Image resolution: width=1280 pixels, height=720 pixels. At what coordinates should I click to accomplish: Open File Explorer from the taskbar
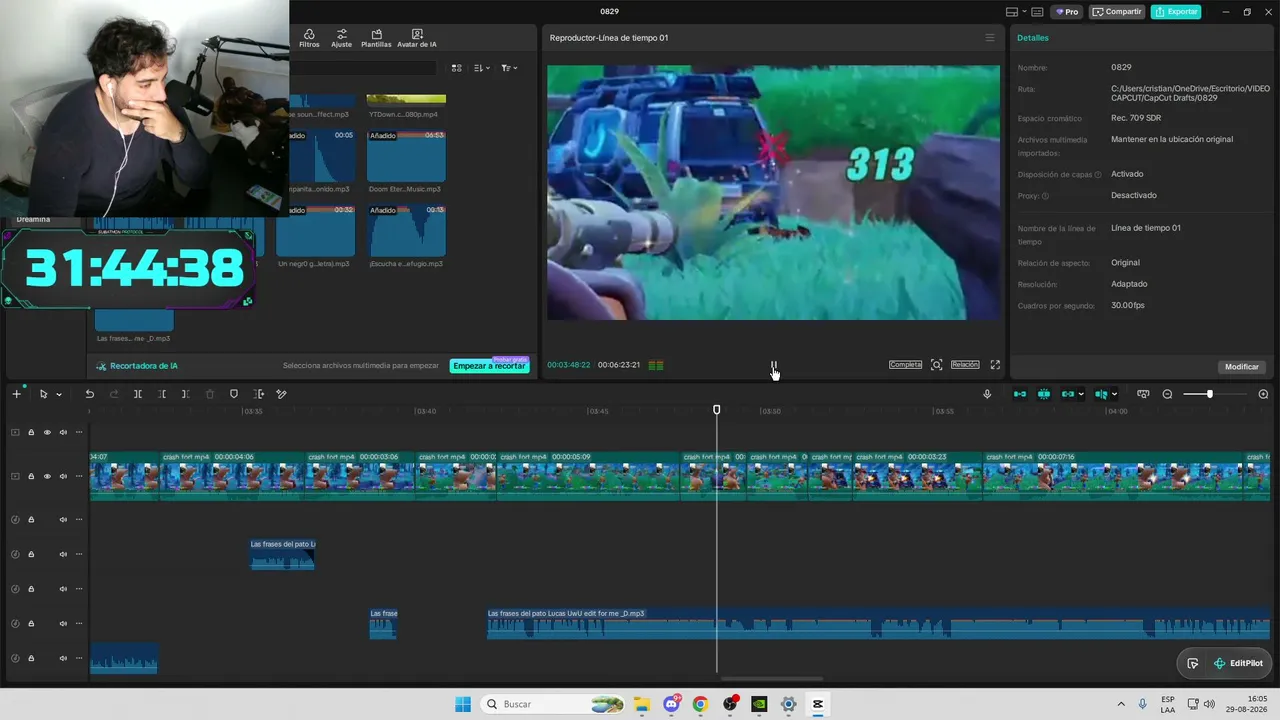pos(641,704)
